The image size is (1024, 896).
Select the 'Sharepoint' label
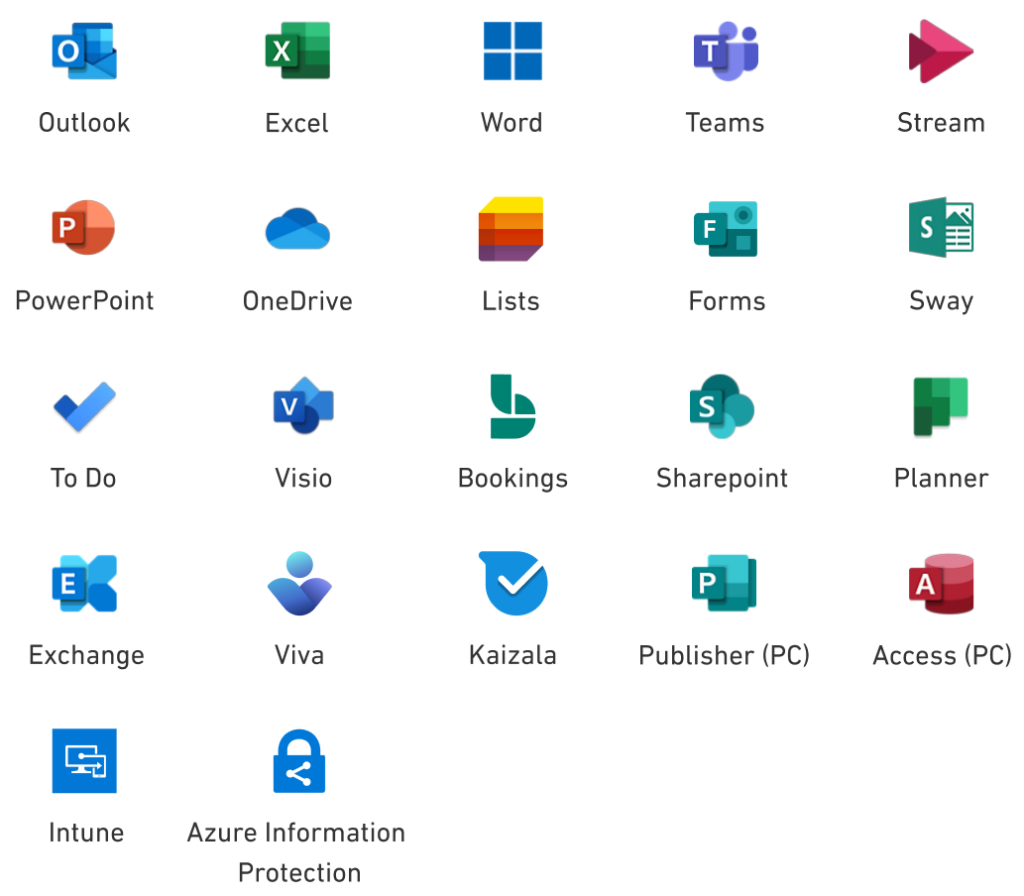pyautogui.click(x=722, y=479)
